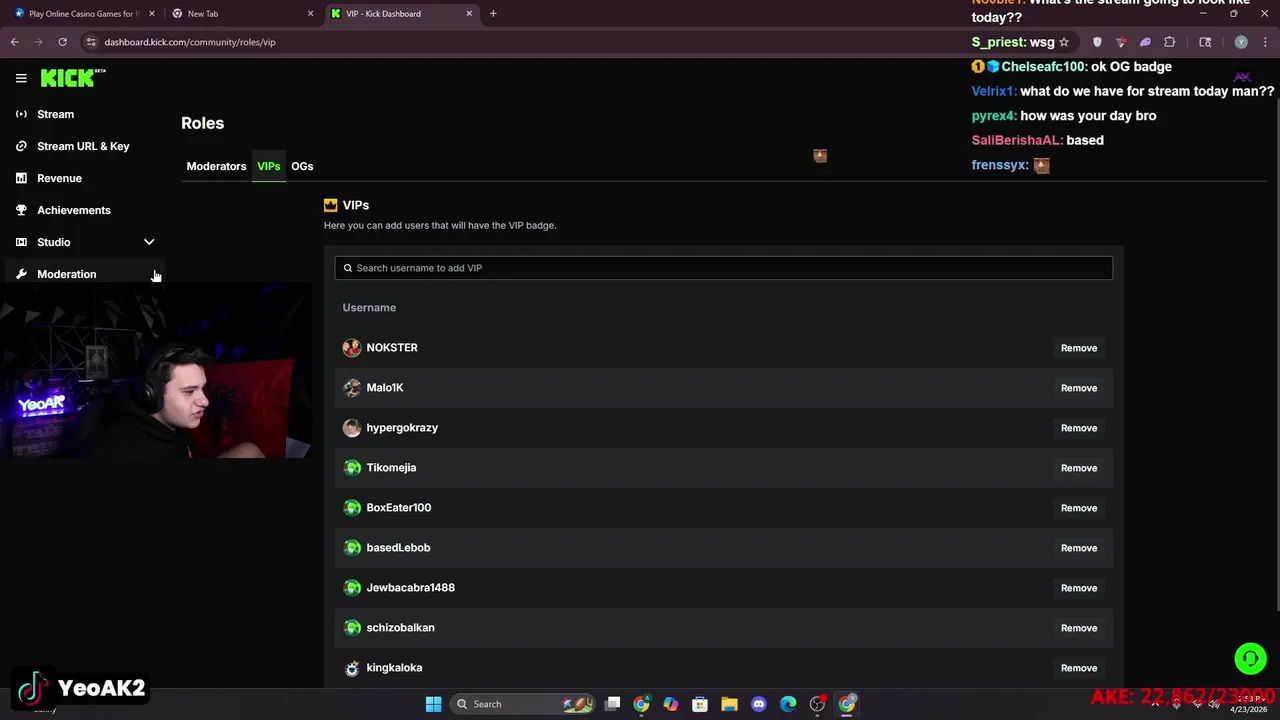Open Microsoft Store from the taskbar
This screenshot has width=1280, height=720.
point(700,704)
